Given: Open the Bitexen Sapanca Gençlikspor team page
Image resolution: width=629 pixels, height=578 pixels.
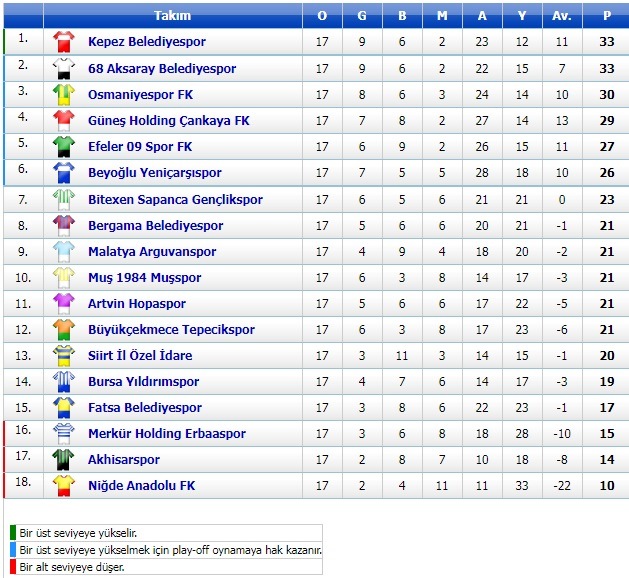Looking at the screenshot, I should pyautogui.click(x=175, y=199).
